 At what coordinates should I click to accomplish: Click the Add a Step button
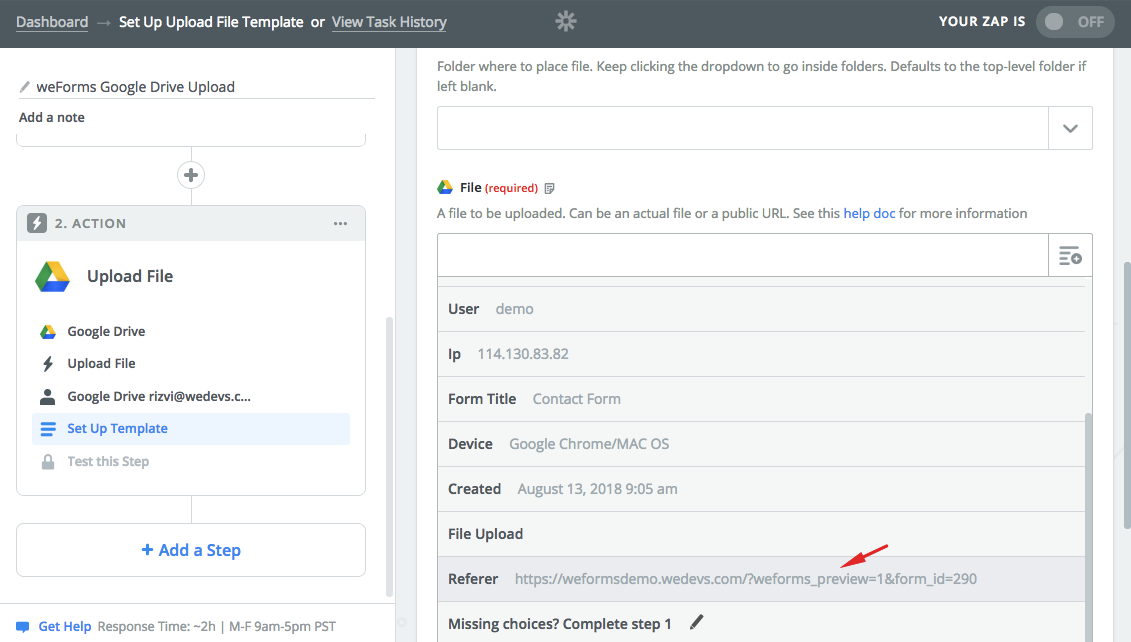coord(191,550)
